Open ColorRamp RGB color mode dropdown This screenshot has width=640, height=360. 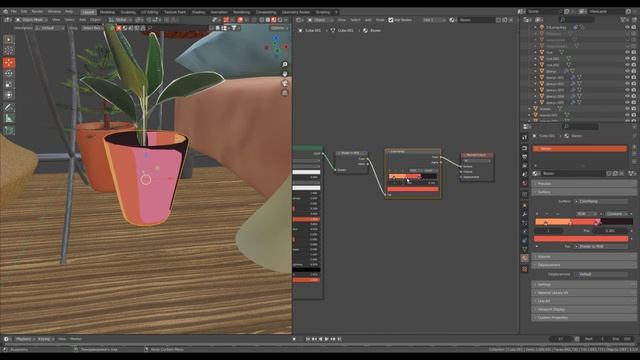pos(587,214)
